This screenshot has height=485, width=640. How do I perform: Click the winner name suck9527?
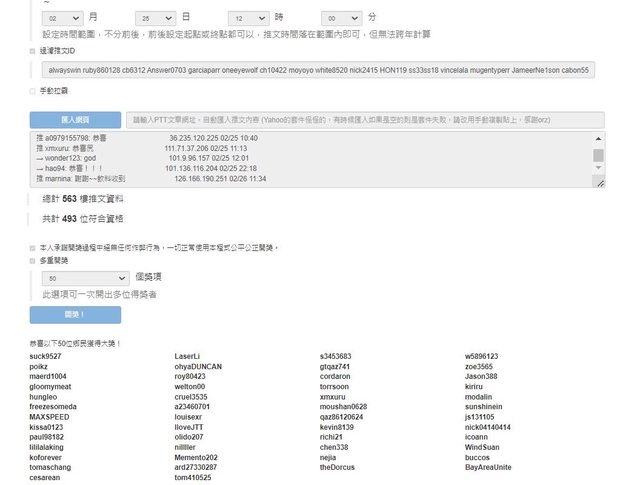coord(45,356)
